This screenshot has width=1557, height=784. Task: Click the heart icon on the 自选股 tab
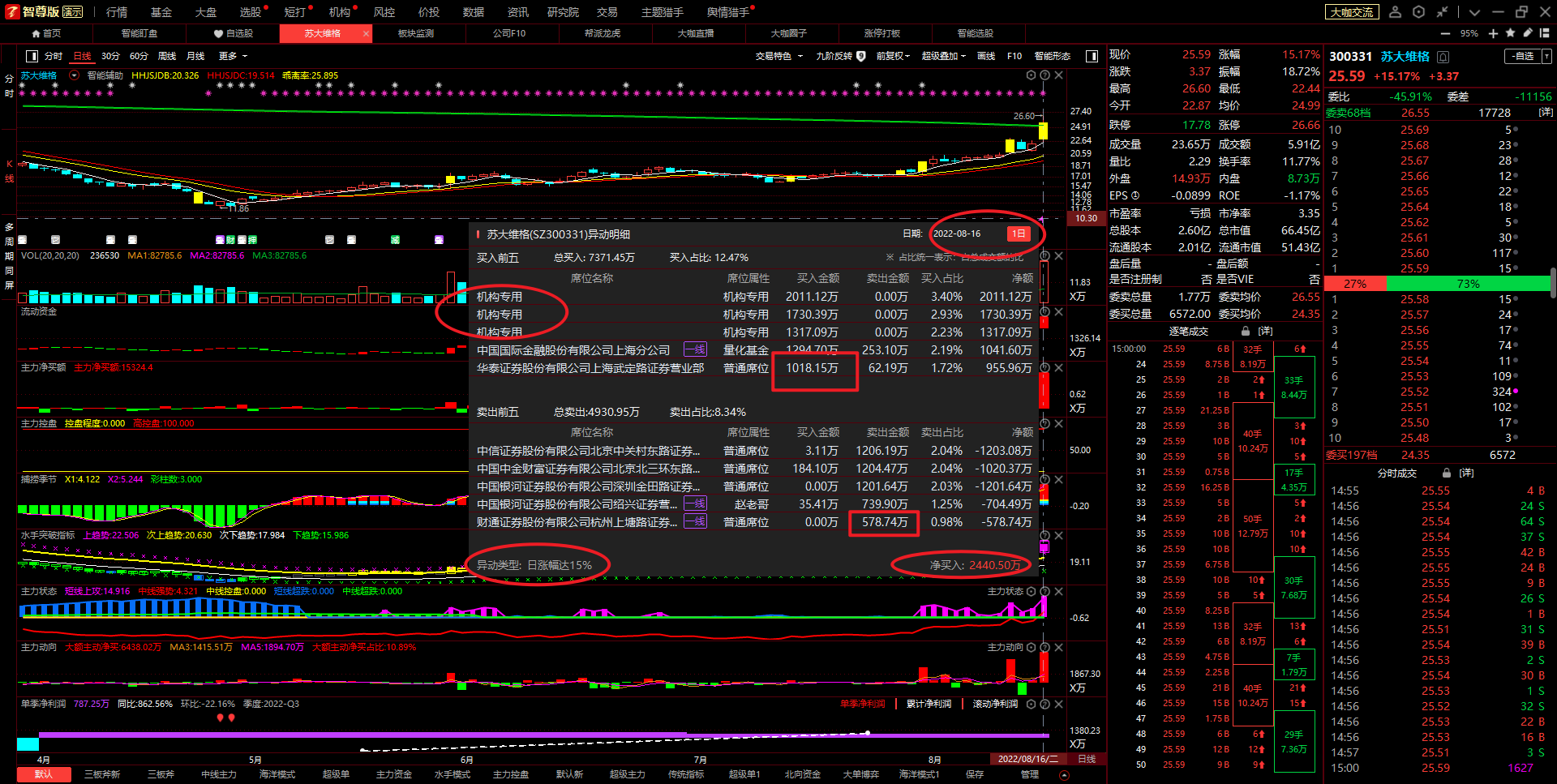tap(218, 33)
